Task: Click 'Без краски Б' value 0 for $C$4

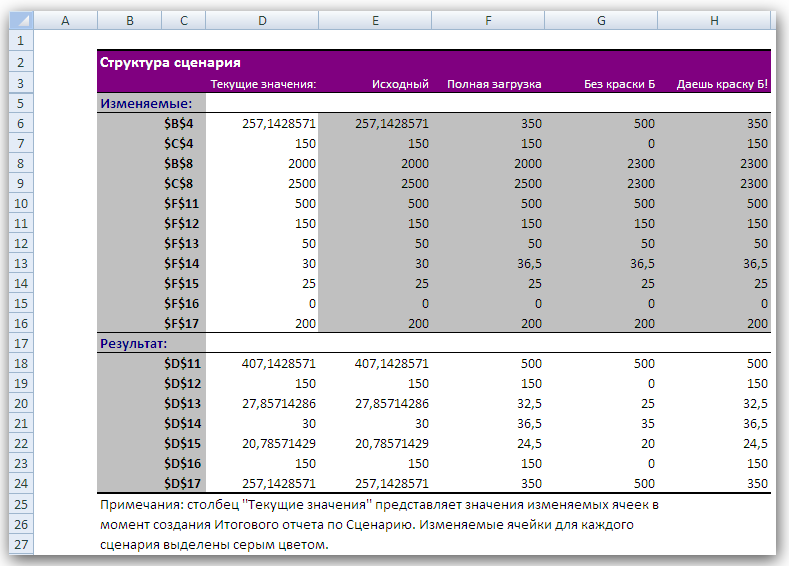Action: pyautogui.click(x=651, y=144)
